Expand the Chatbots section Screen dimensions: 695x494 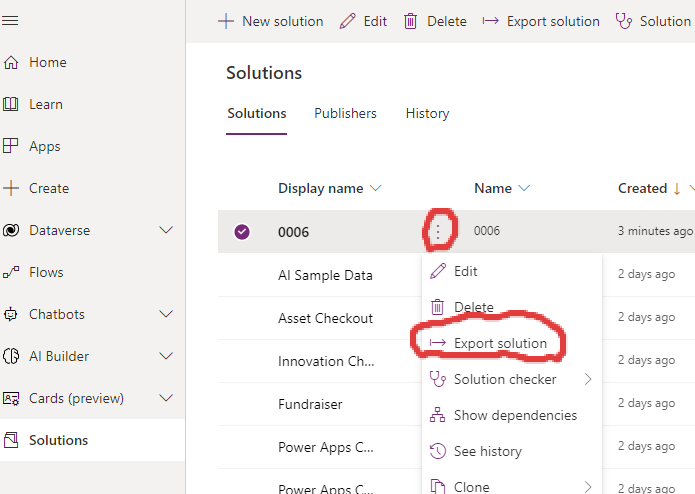coord(166,314)
